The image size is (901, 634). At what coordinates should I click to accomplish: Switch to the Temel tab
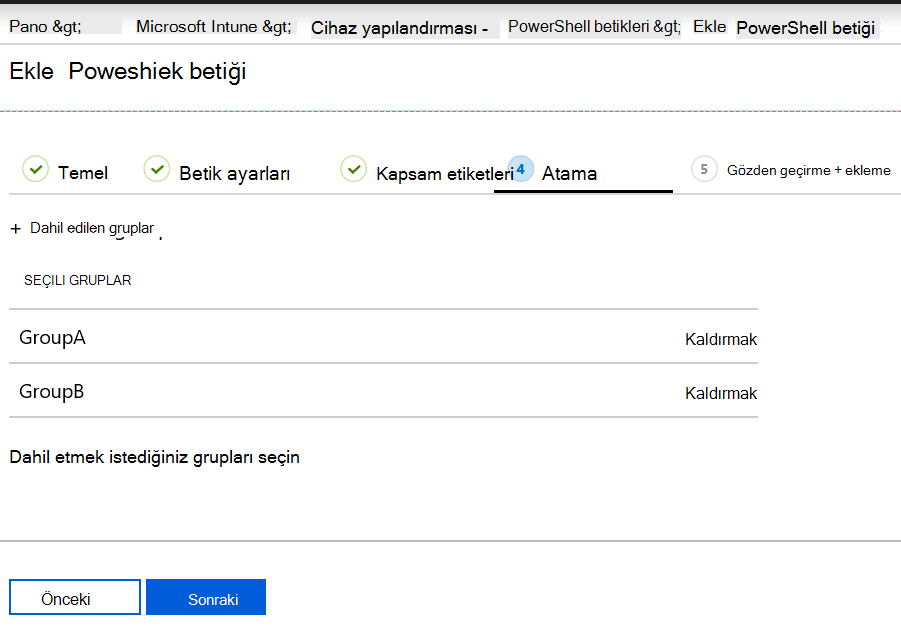point(84,172)
